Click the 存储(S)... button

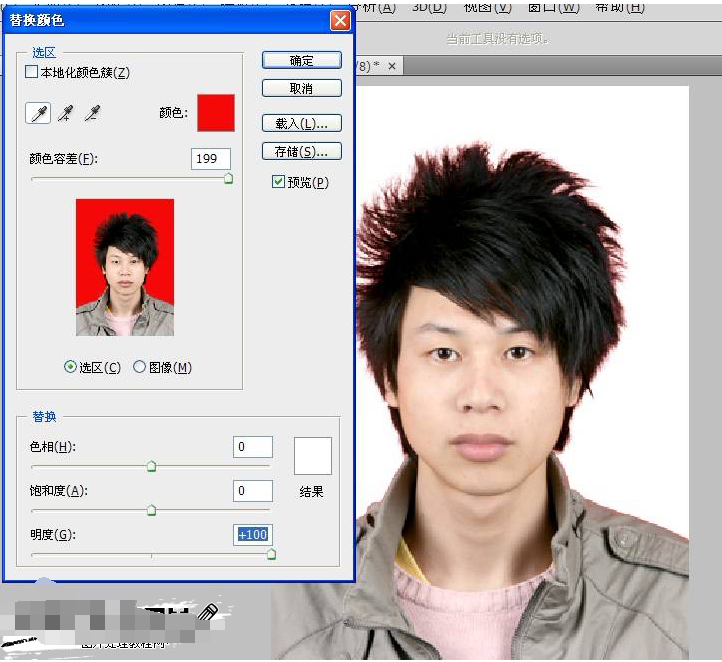[x=302, y=151]
